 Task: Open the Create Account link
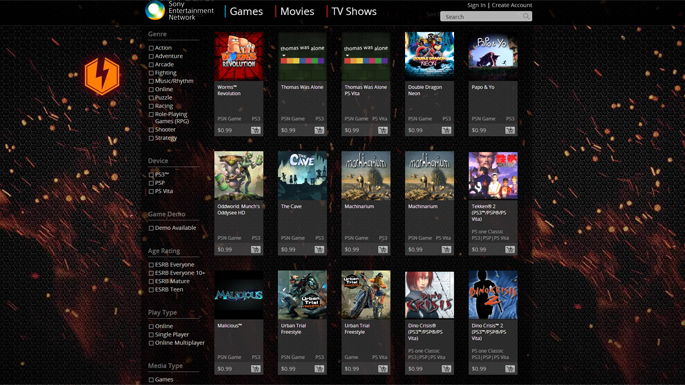(x=512, y=5)
